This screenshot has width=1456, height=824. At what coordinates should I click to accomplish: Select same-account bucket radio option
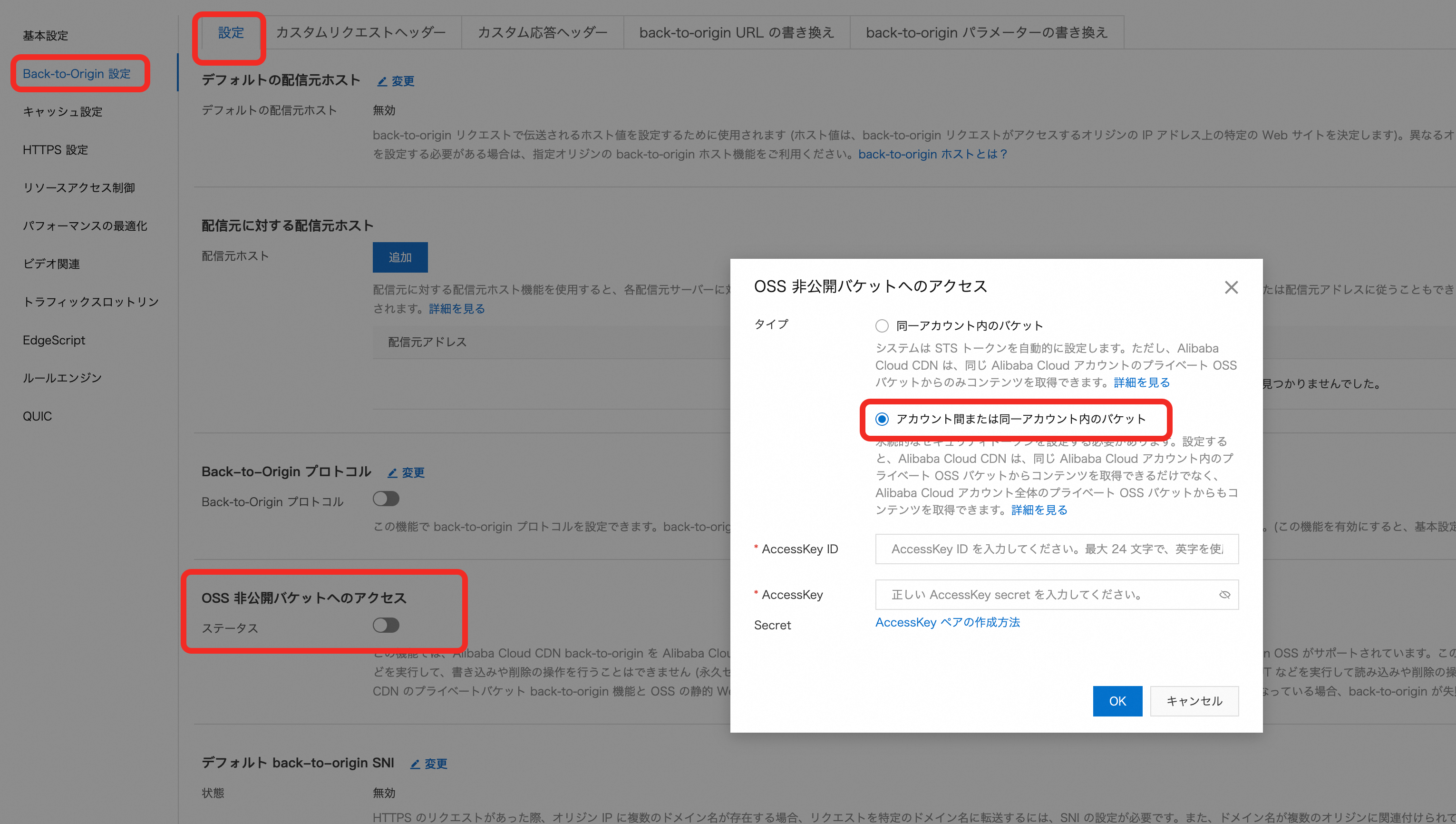point(881,326)
